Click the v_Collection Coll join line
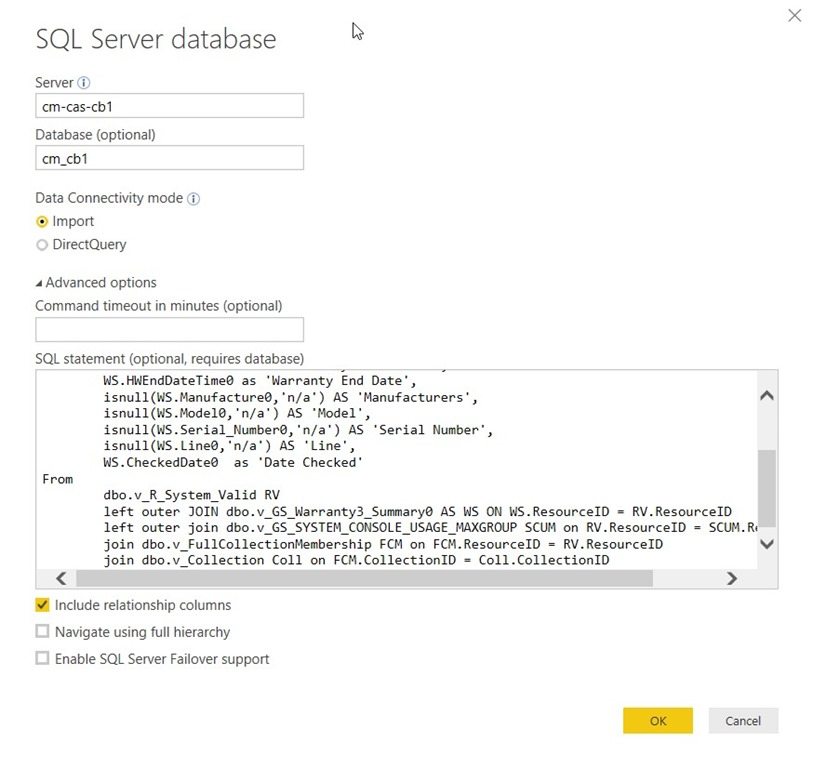 pos(356,561)
